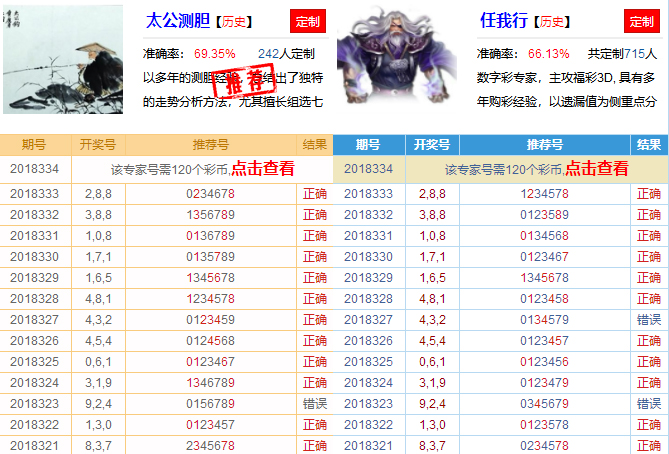Click 点击查看 in left table
669x454 pixels.
pyautogui.click(x=263, y=169)
